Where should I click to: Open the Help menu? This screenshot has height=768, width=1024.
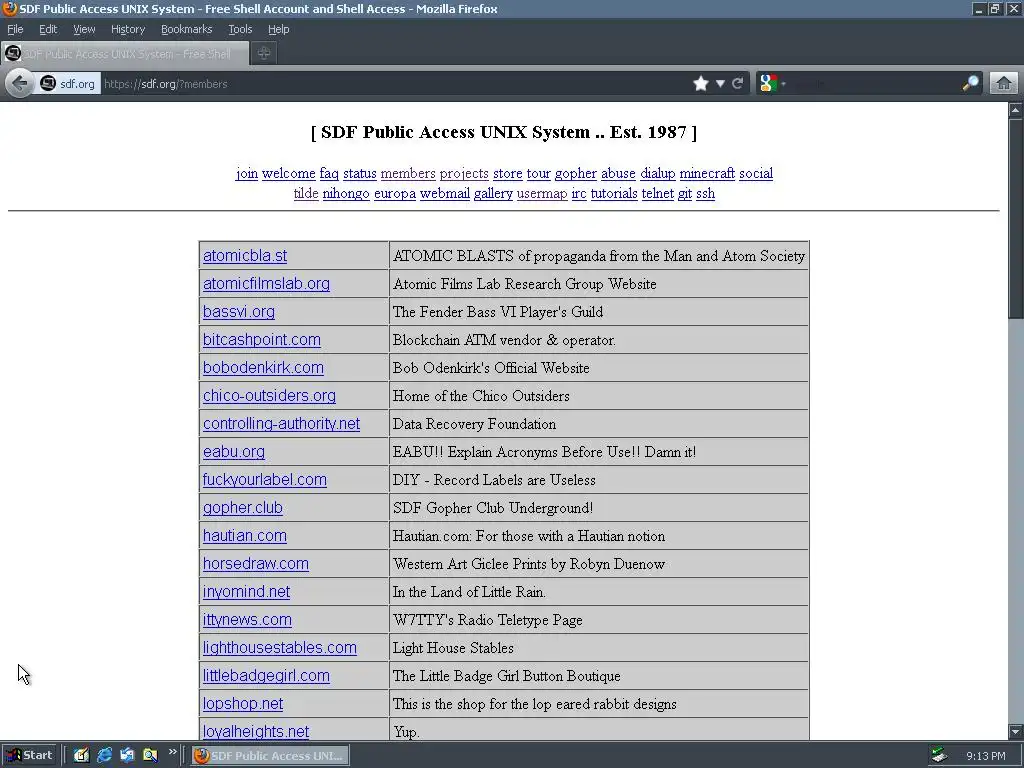pos(279,29)
